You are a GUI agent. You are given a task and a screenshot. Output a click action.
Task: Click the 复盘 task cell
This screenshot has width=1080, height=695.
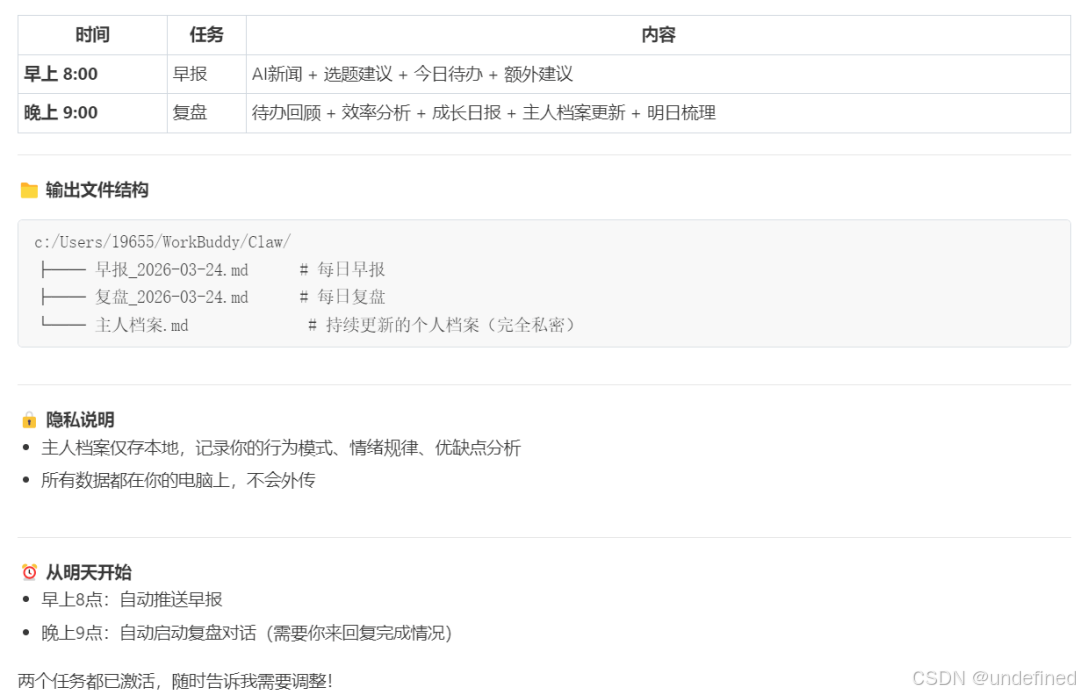pos(207,113)
